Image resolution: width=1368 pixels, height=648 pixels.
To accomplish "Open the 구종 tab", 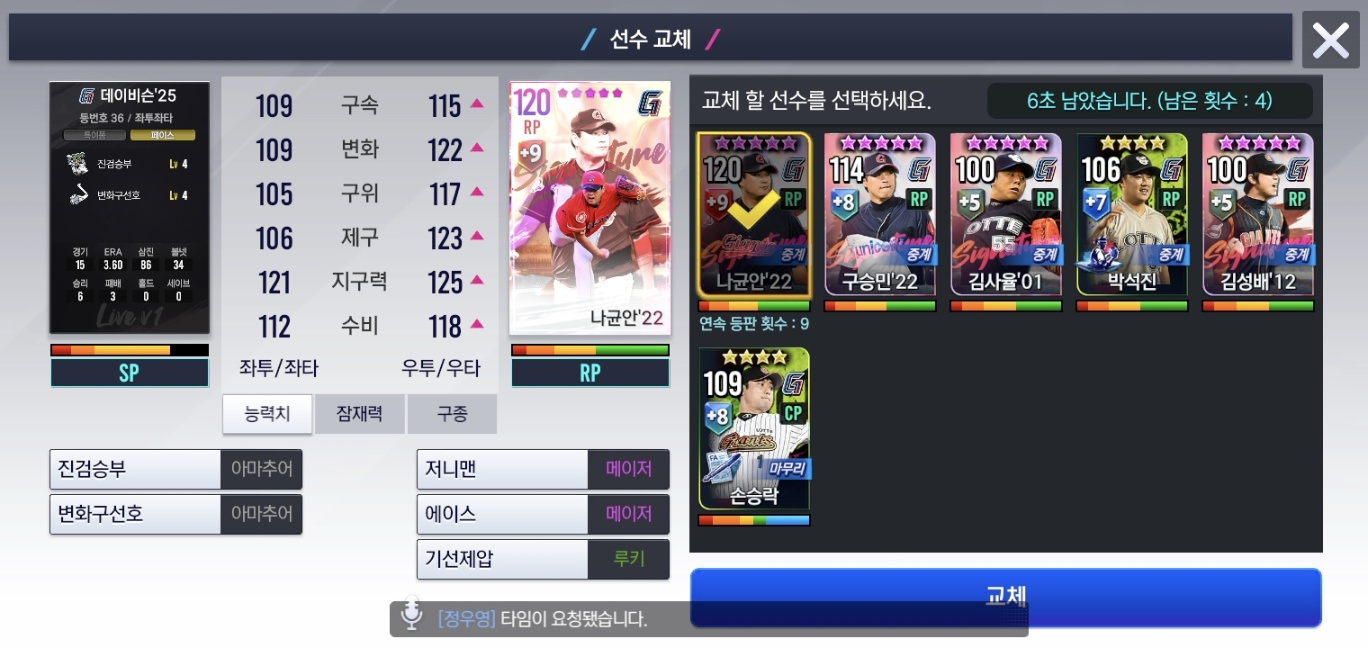I will [452, 414].
